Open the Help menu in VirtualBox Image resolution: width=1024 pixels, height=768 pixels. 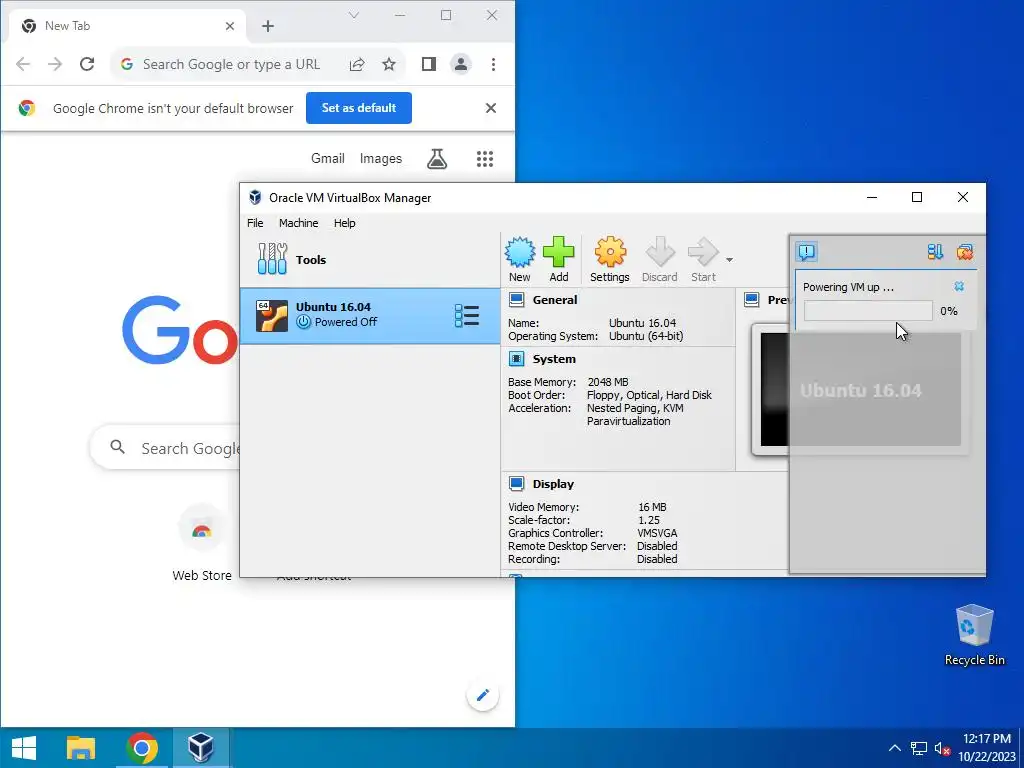pyautogui.click(x=344, y=223)
